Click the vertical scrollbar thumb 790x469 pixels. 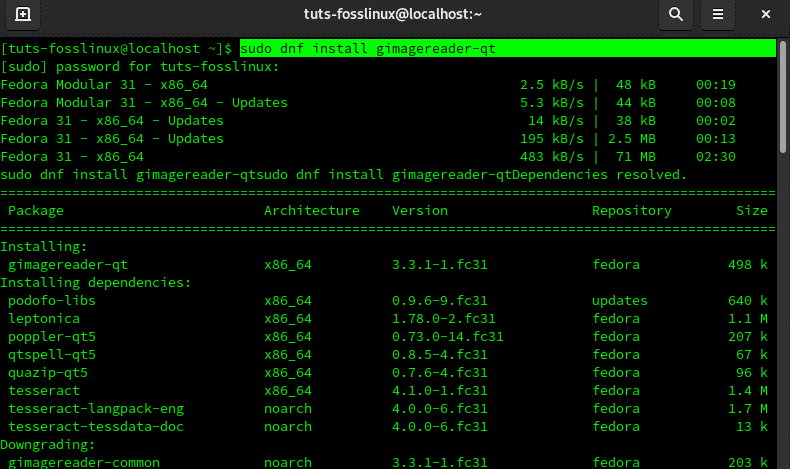pos(782,96)
